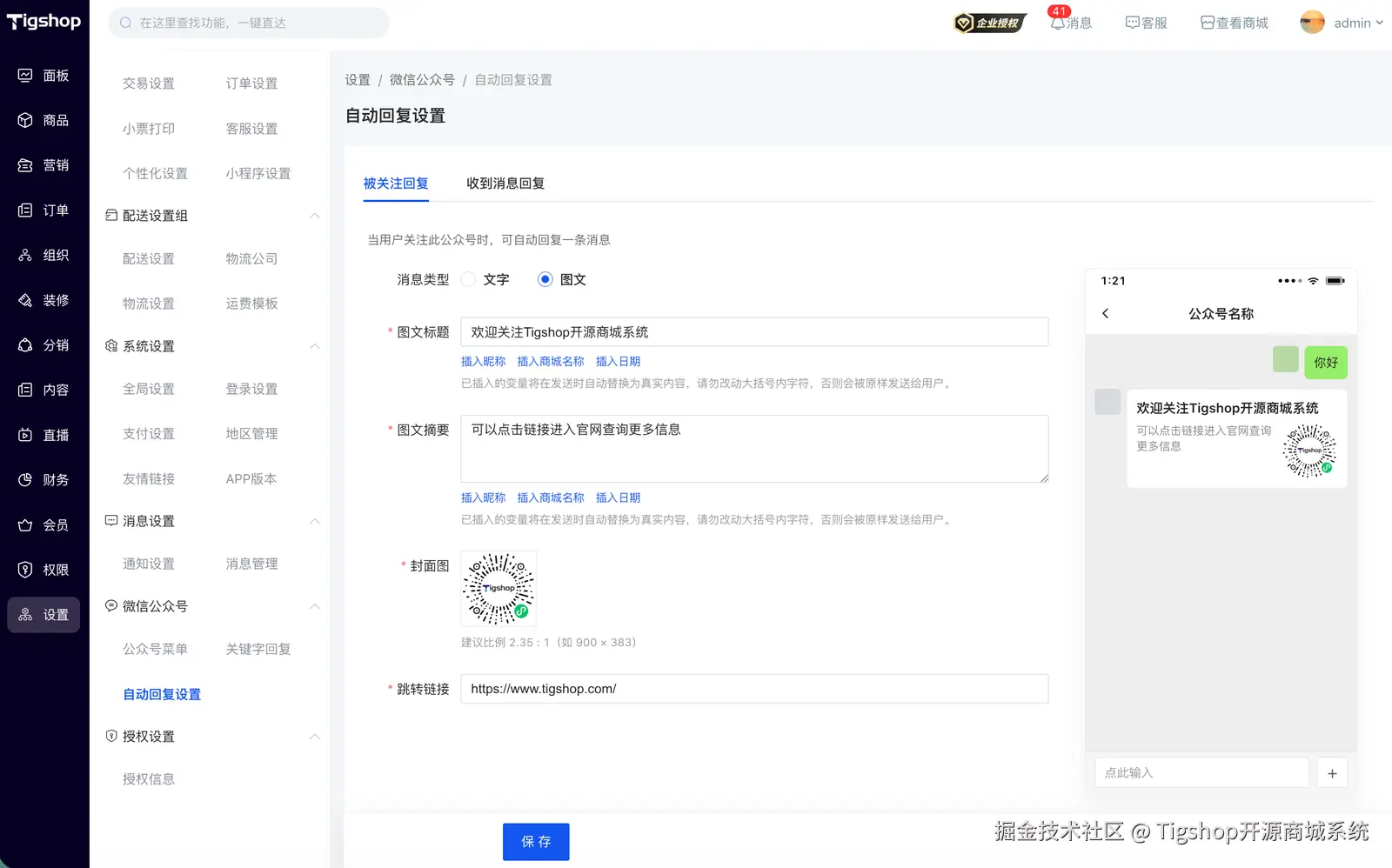
Task: Select the 图文 message type radio
Action: coord(545,279)
